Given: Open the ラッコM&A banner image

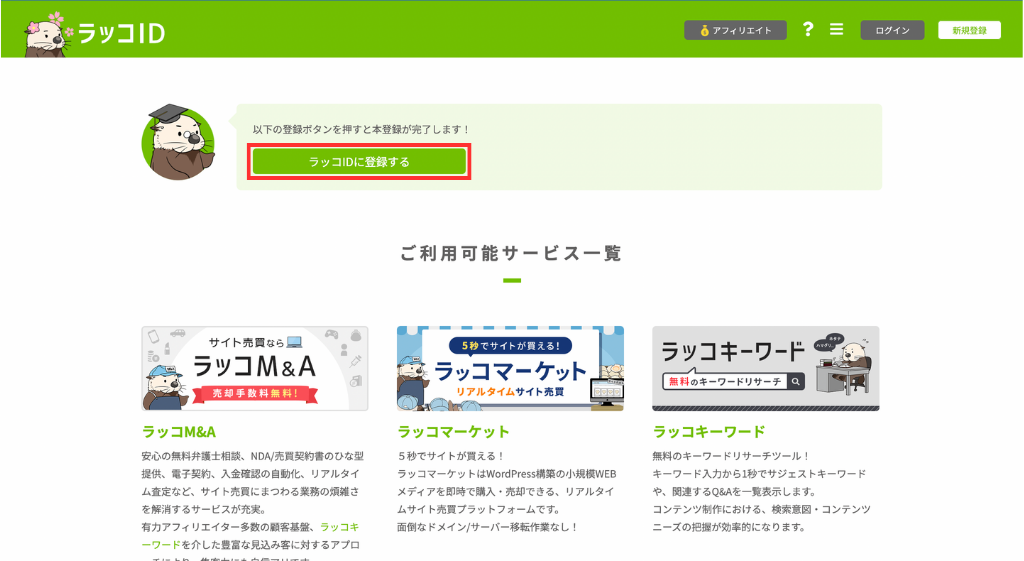Looking at the screenshot, I should point(255,368).
